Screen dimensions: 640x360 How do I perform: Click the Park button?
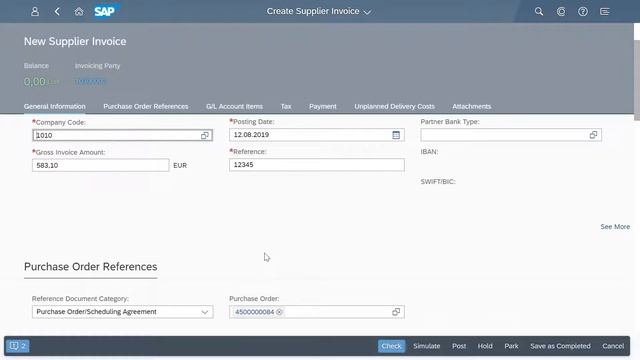[511, 346]
